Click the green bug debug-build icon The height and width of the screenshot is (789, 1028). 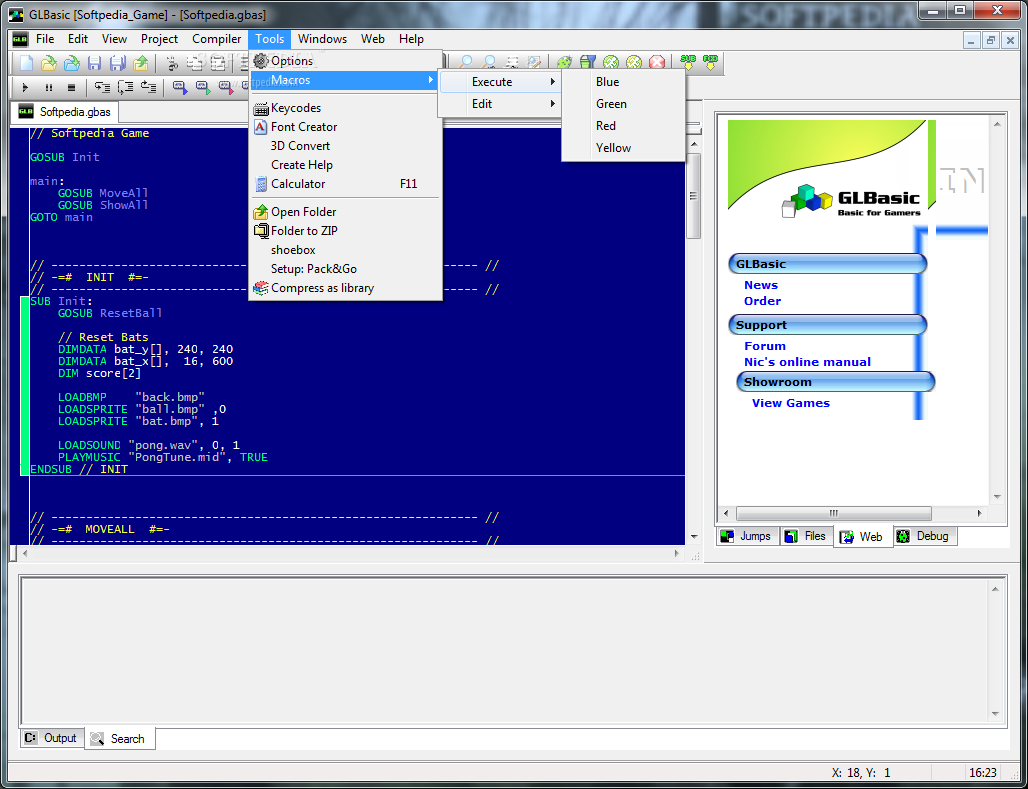coord(564,63)
